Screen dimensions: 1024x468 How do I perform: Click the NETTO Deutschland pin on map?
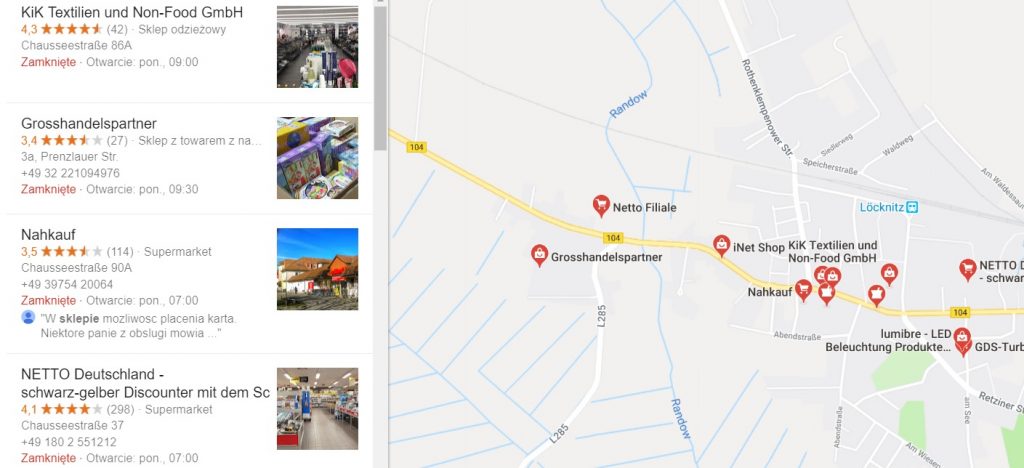[968, 269]
